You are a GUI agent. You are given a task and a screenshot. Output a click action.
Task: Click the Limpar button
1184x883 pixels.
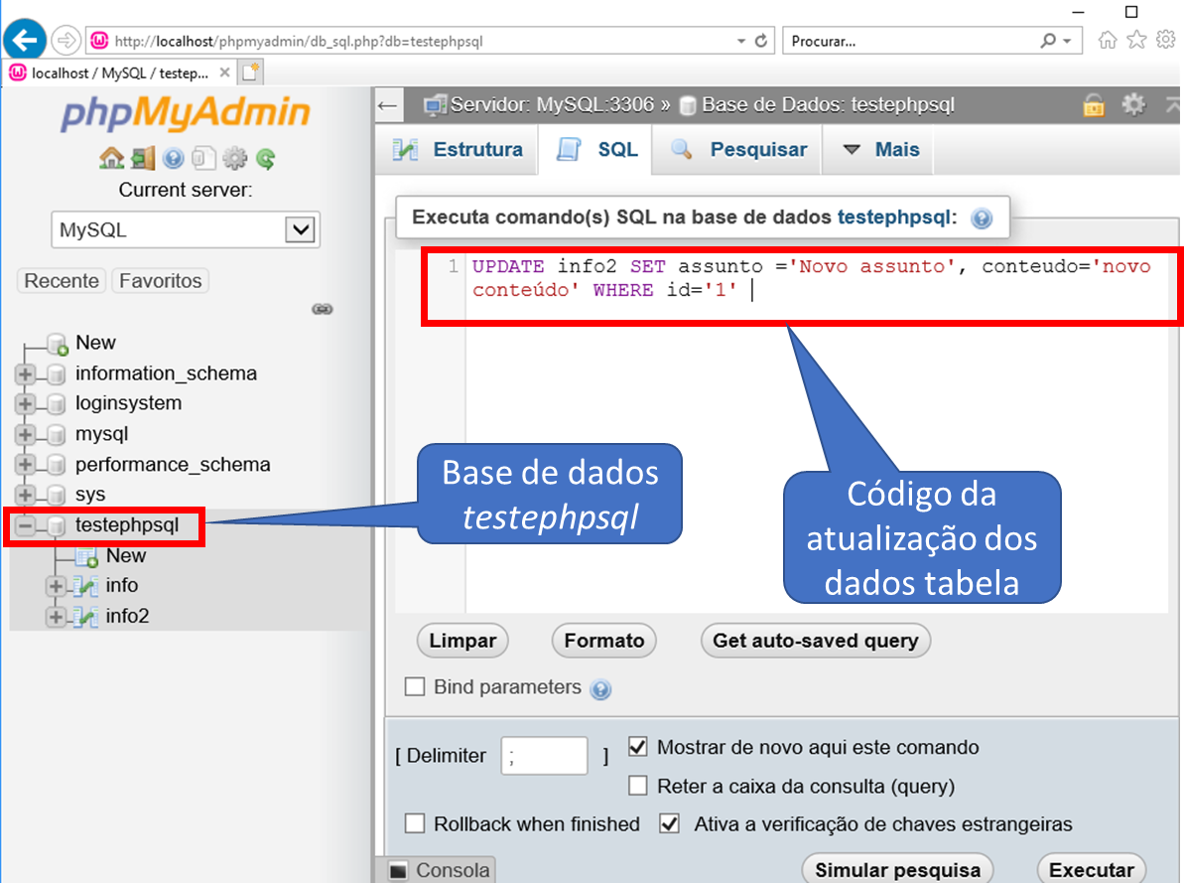click(462, 641)
